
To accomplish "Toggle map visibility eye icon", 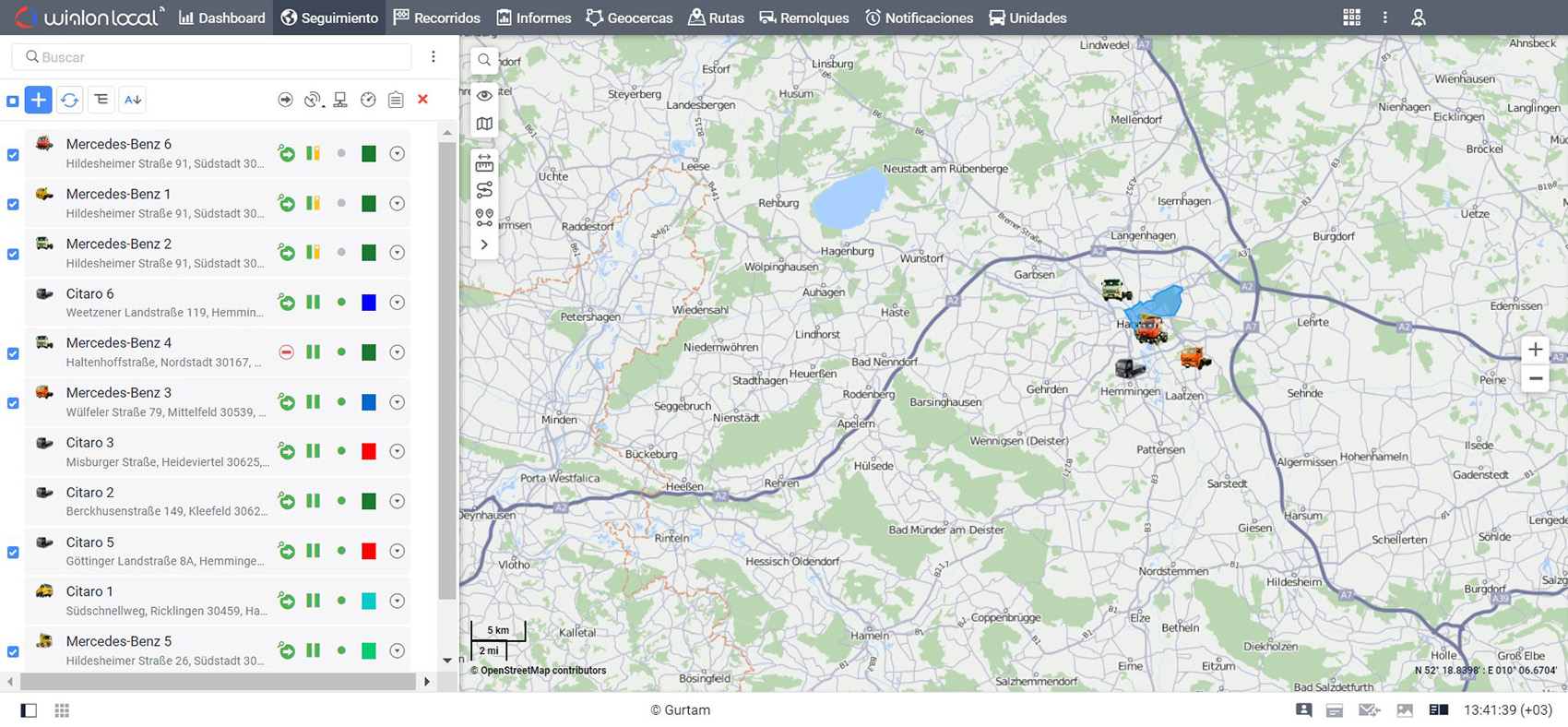I will pos(484,95).
